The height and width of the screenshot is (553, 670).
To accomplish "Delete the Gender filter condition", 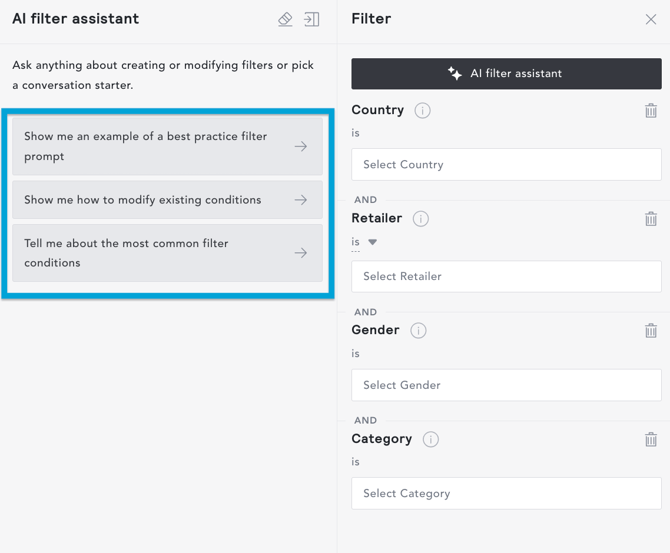I will (651, 331).
